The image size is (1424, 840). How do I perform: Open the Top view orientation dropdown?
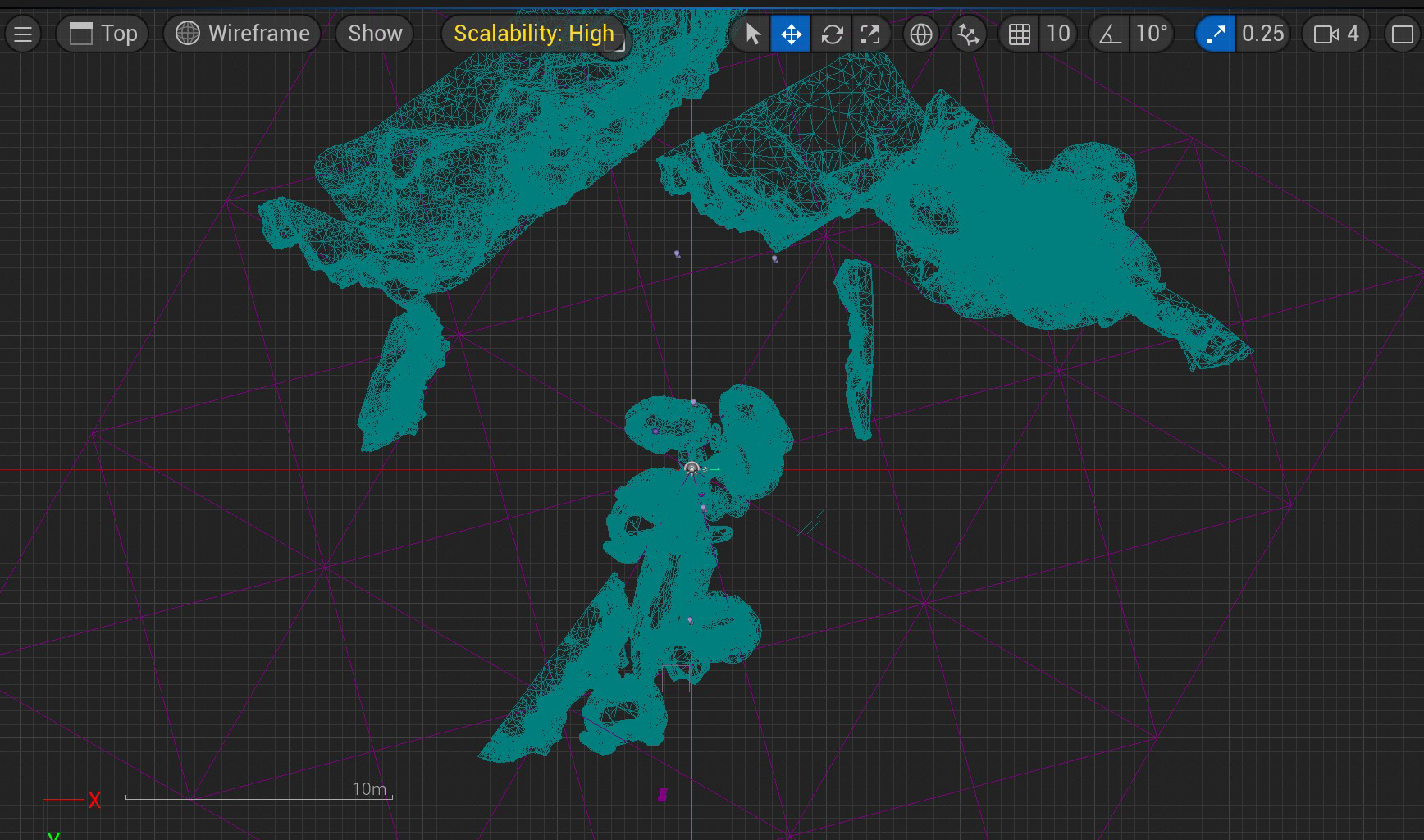coord(103,34)
